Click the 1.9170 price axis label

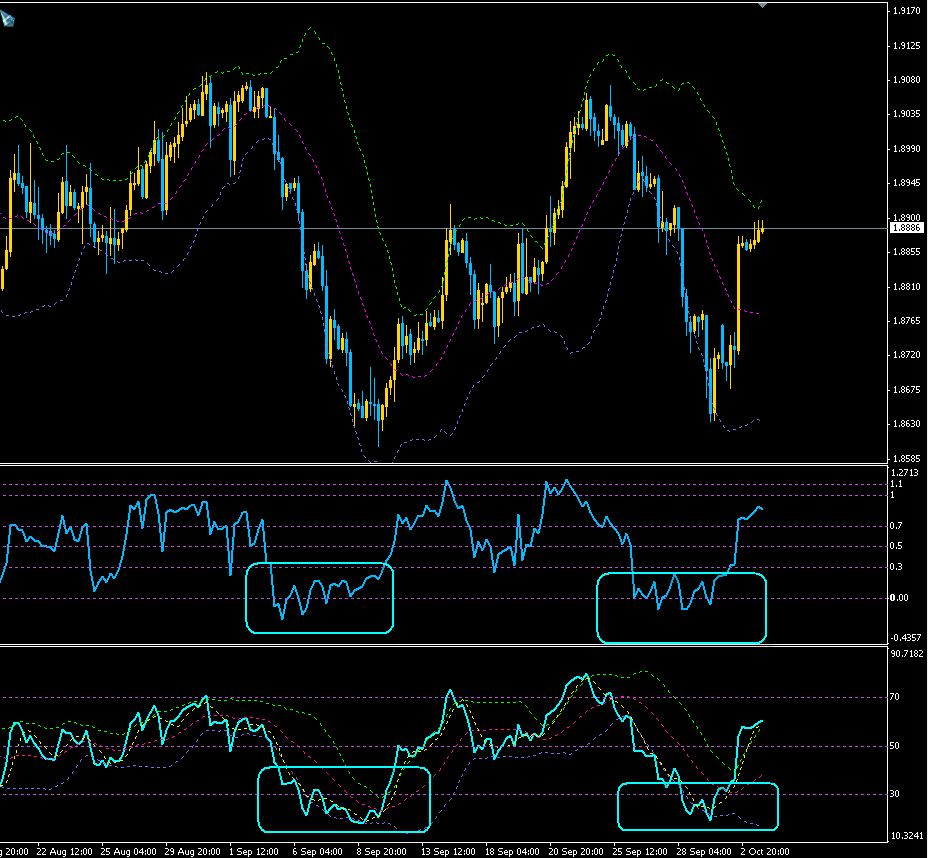point(906,11)
